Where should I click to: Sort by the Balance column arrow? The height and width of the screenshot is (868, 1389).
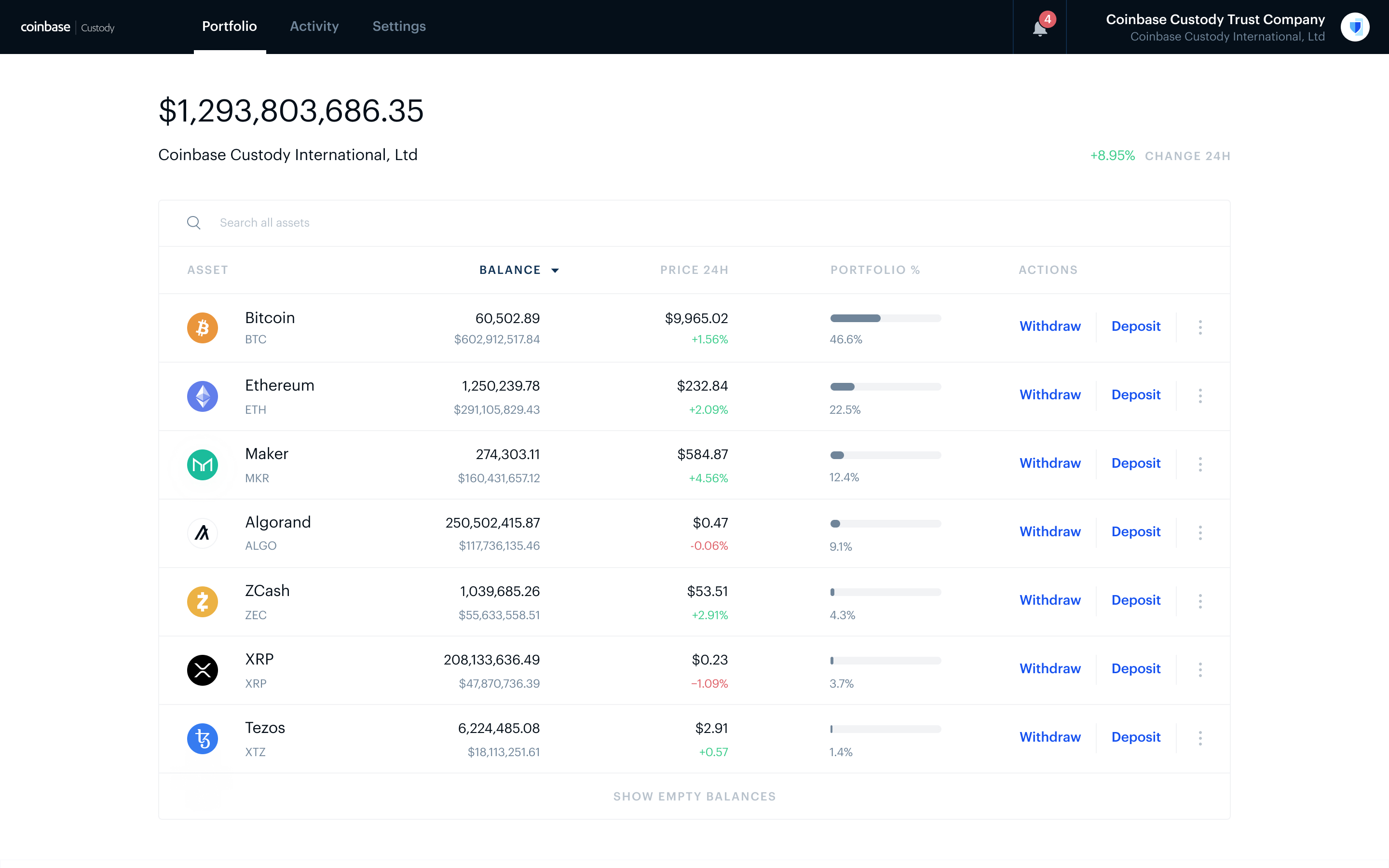pos(555,271)
